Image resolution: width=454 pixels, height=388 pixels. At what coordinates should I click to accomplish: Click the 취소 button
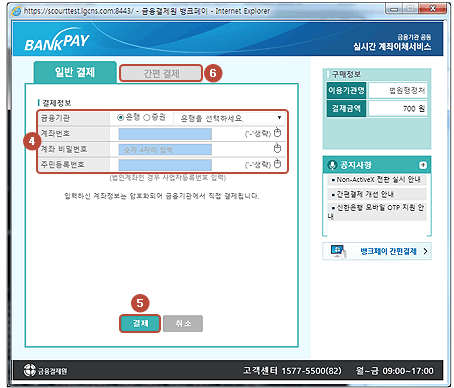[183, 323]
